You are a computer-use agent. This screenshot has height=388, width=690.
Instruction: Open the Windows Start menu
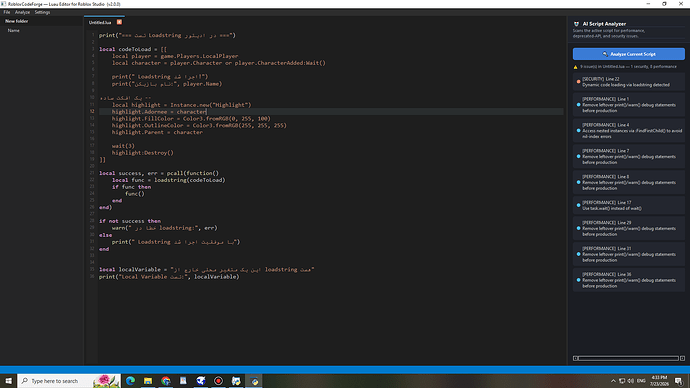click(x=8, y=381)
